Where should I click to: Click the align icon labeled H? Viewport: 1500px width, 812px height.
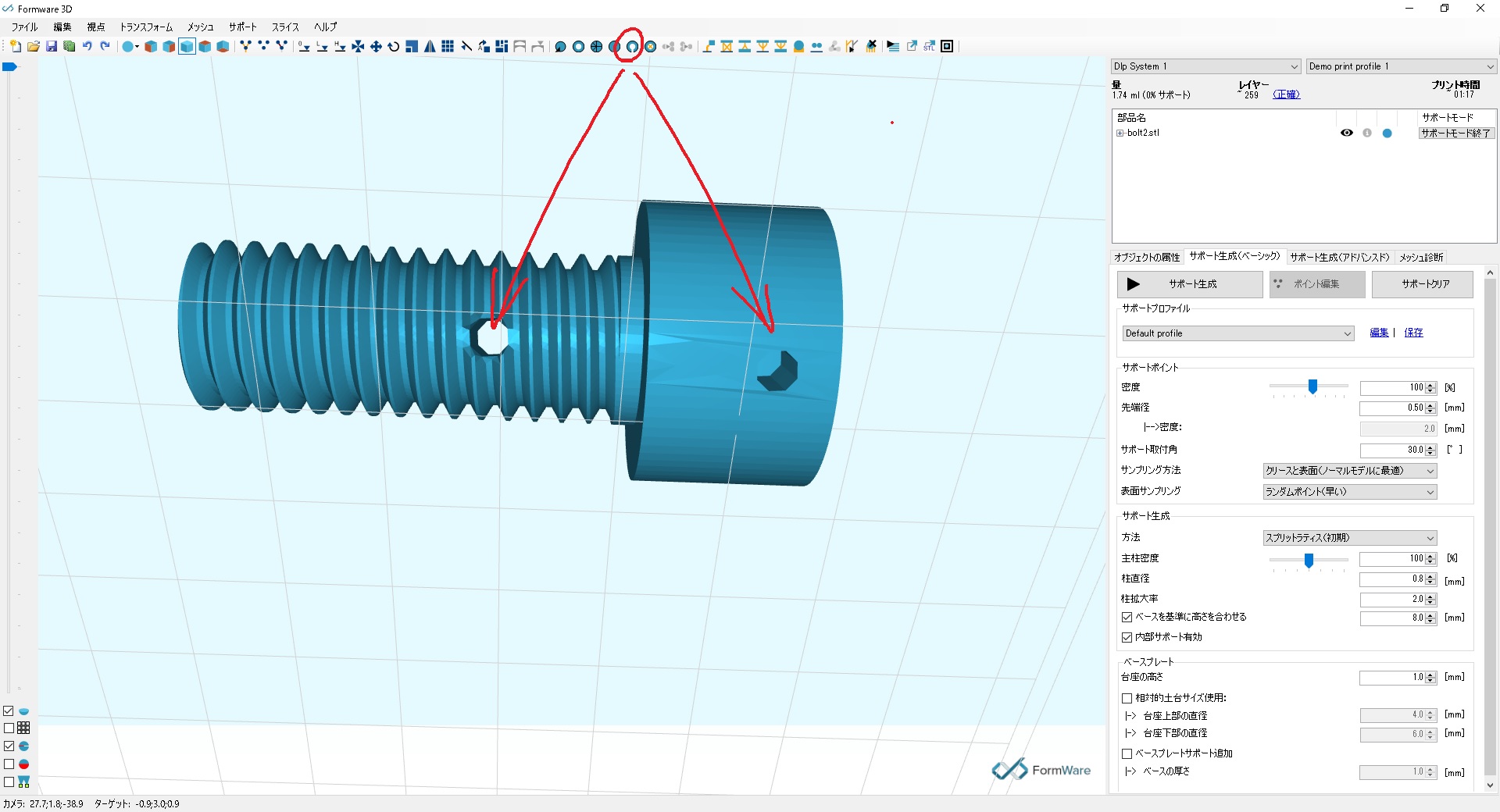click(340, 47)
